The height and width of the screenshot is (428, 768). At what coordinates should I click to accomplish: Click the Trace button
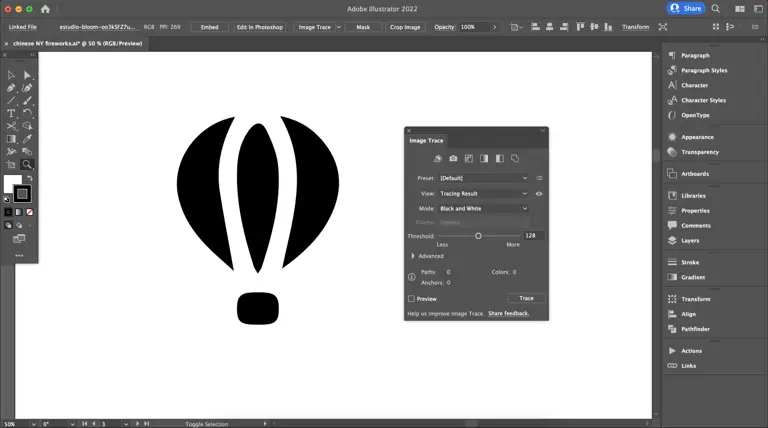(x=526, y=298)
